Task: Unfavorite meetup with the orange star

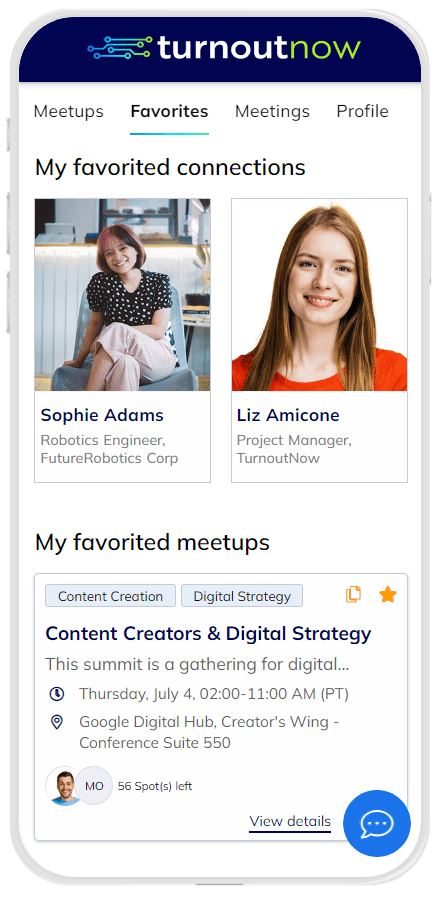Action: (388, 595)
